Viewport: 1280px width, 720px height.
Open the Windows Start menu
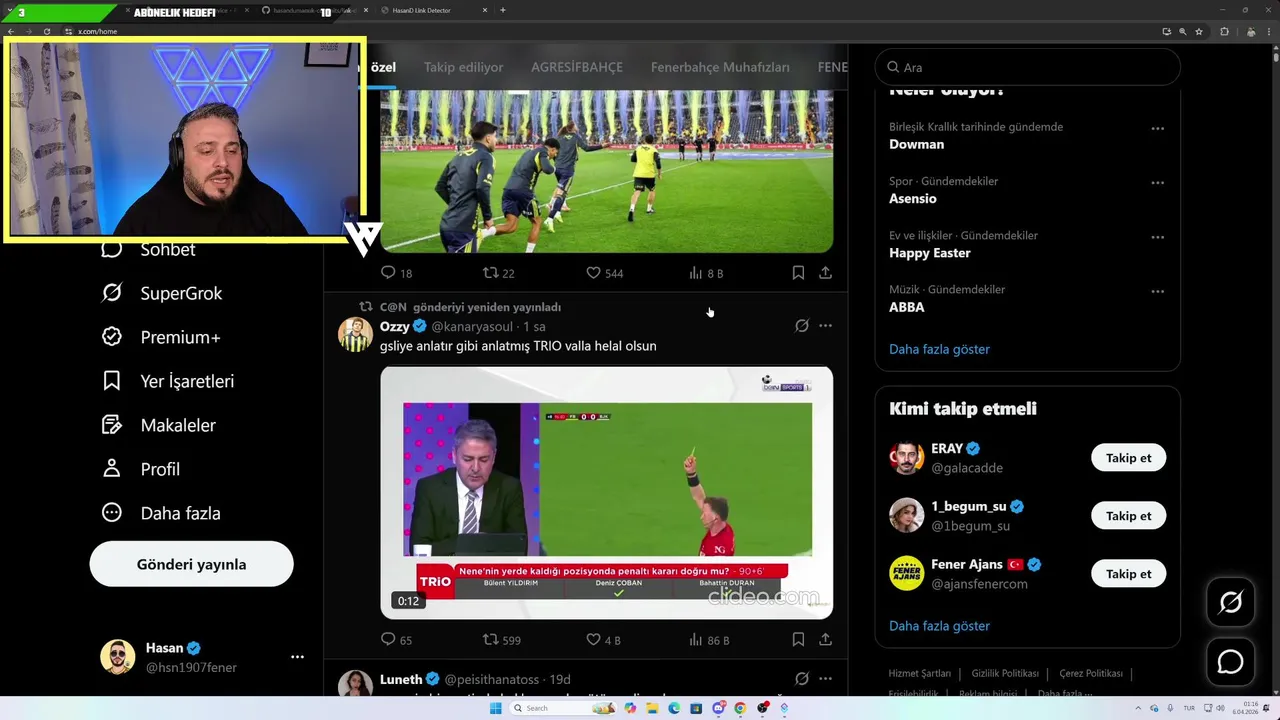496,708
